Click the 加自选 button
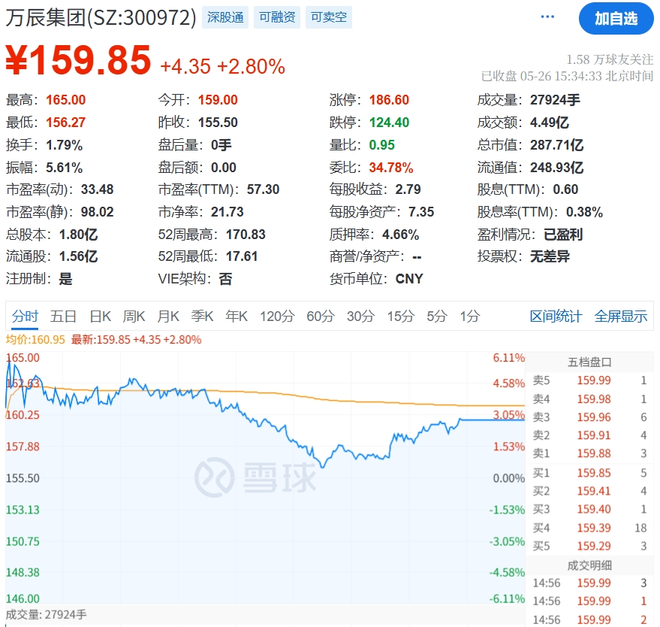Image resolution: width=660 pixels, height=627 pixels. click(615, 18)
